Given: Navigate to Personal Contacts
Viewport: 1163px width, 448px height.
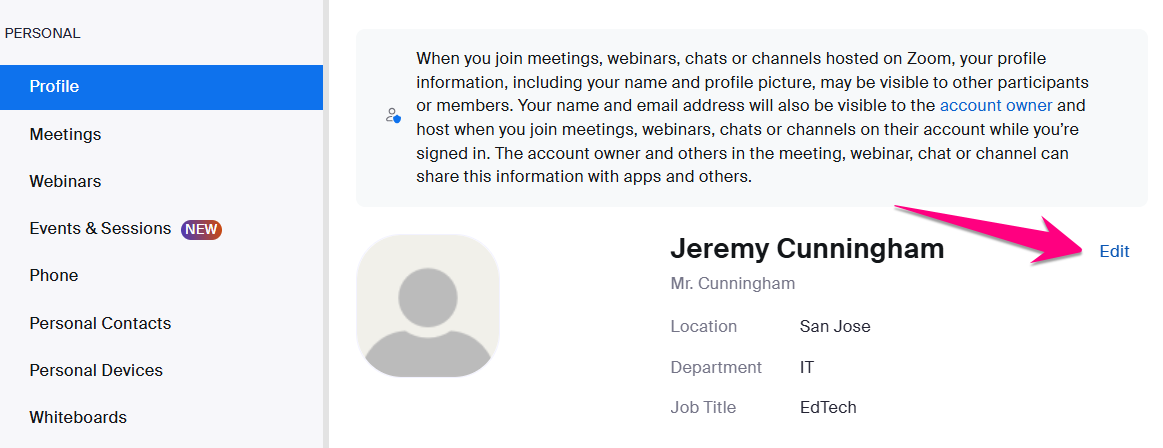Looking at the screenshot, I should click(x=161, y=323).
